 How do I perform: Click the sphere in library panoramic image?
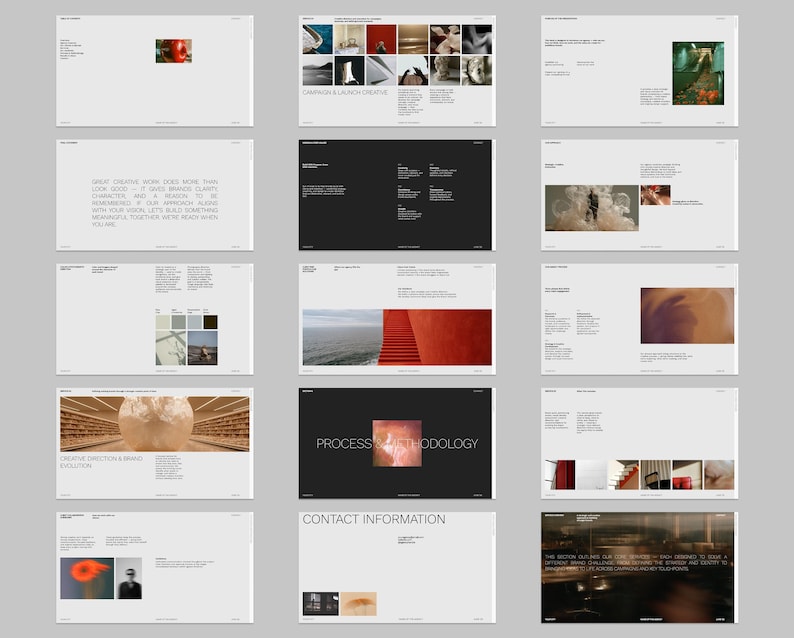point(156,424)
